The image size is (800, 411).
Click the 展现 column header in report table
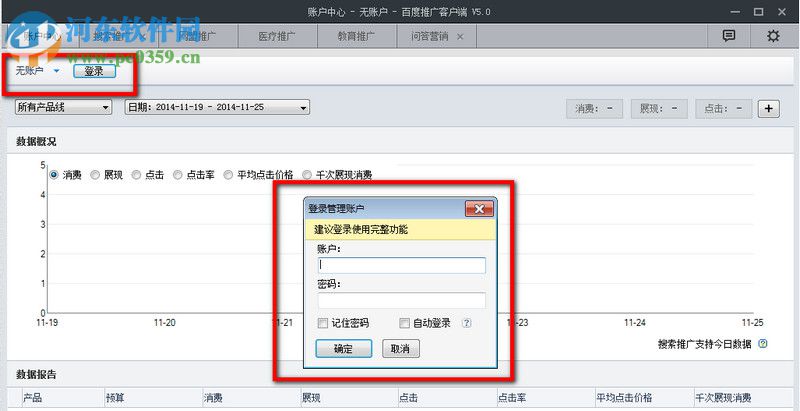(348, 398)
